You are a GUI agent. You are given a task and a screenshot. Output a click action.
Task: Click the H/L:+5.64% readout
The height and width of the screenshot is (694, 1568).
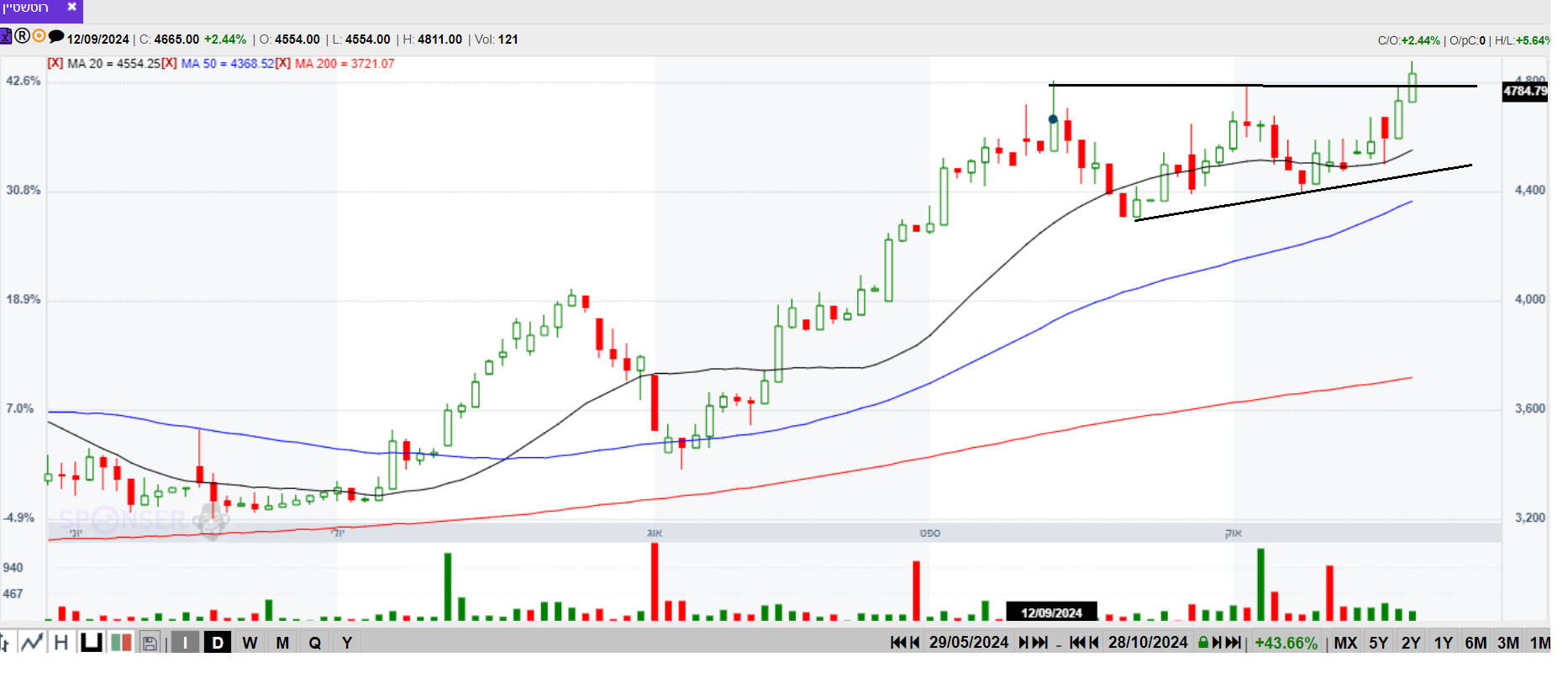tap(1522, 40)
